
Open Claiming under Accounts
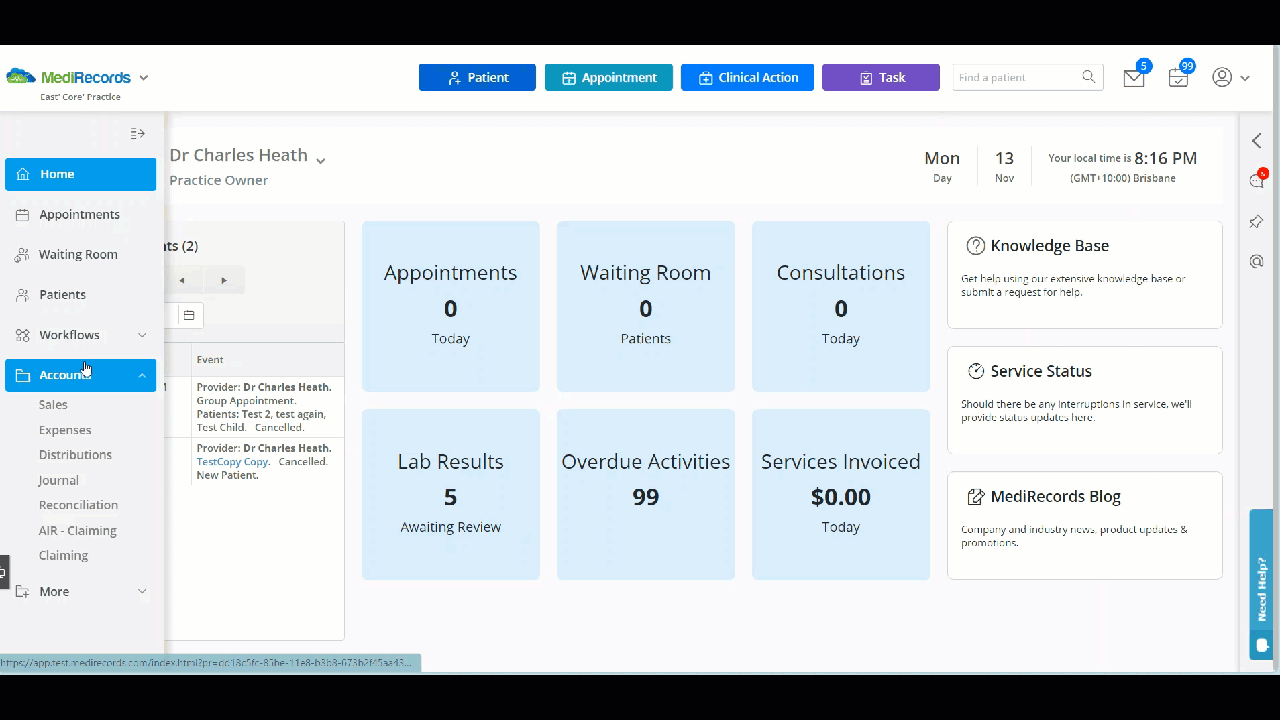[63, 555]
